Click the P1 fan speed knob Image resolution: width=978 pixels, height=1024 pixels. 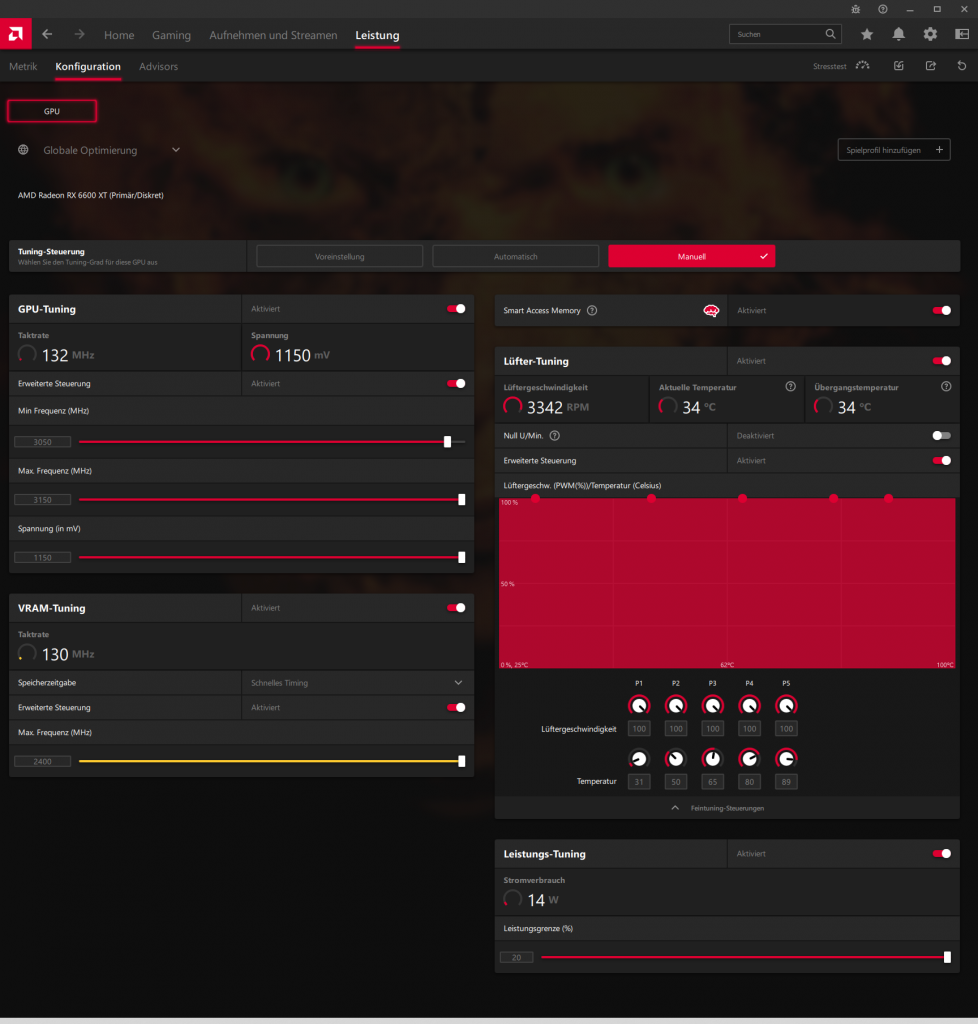point(639,705)
